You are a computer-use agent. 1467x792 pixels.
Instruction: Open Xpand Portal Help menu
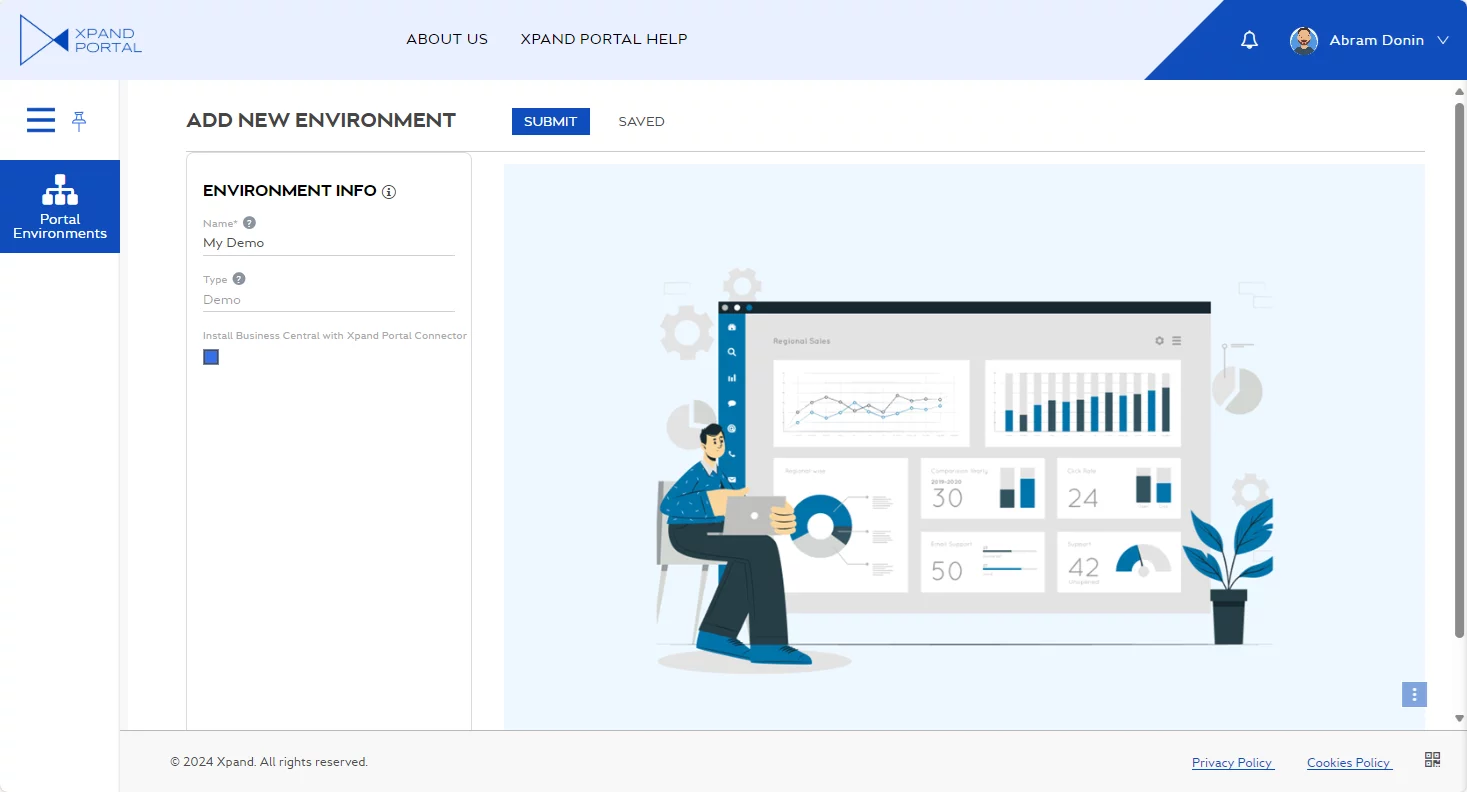click(x=604, y=39)
